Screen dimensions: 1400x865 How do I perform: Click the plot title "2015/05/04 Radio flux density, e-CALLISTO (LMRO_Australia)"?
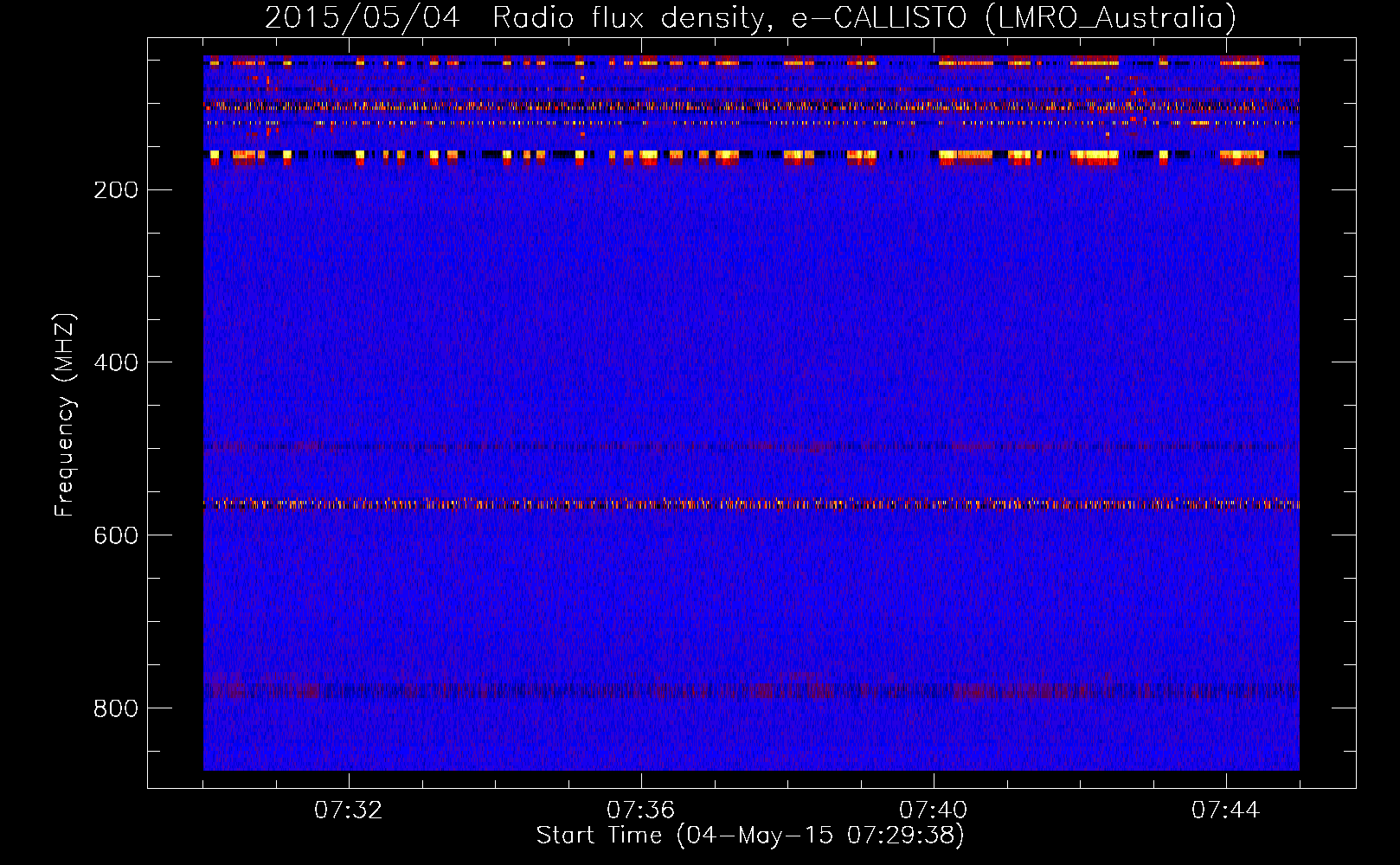750,17
